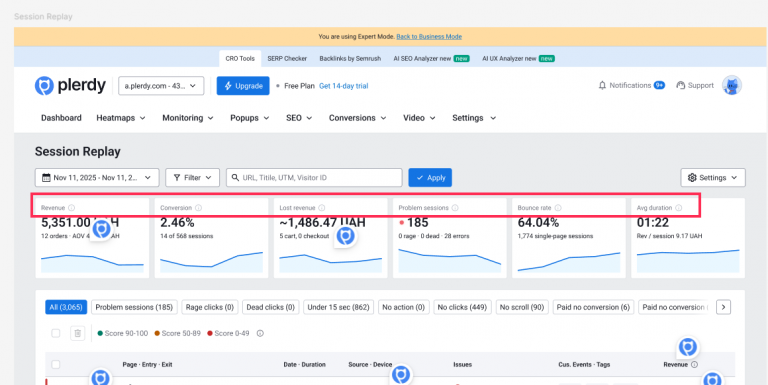Select Dead clicks (0) chip
The image size is (768, 385).
coord(270,307)
